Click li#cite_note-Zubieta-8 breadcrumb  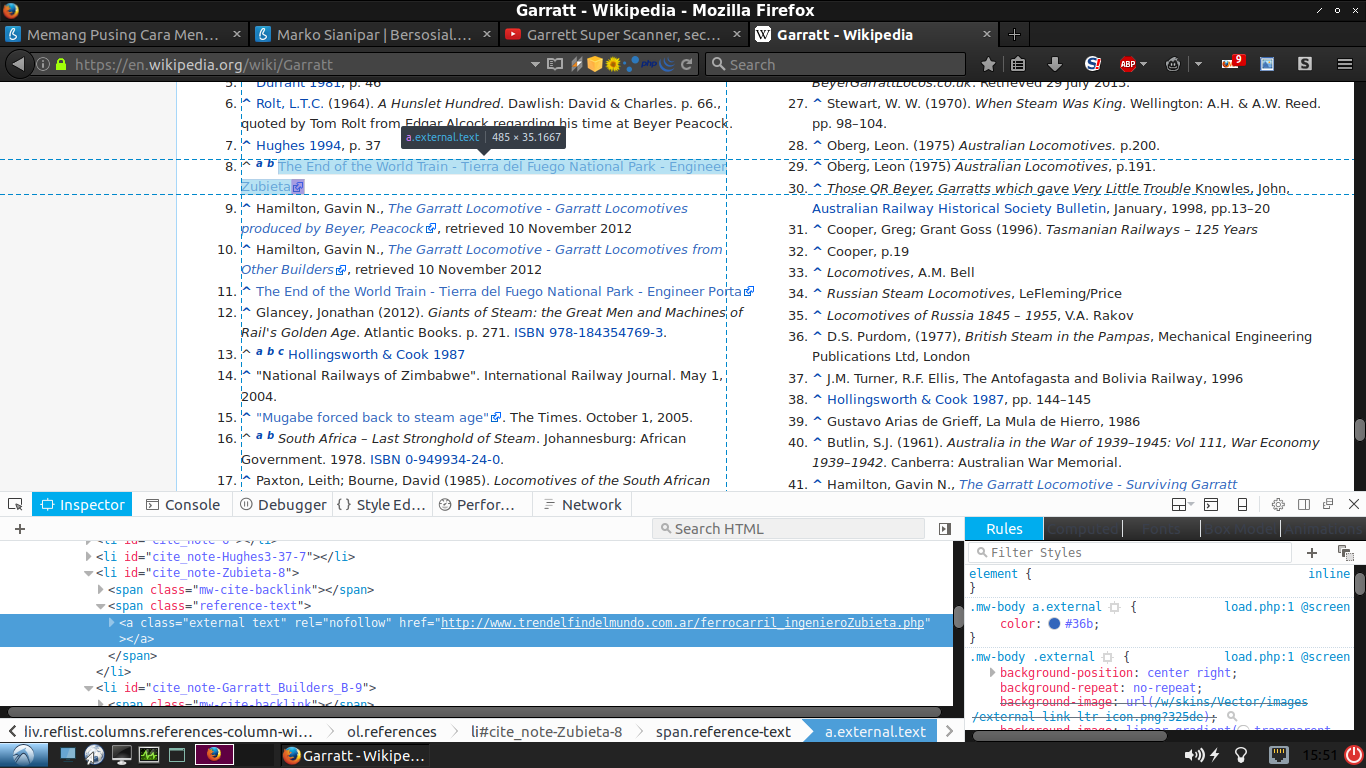(x=546, y=731)
